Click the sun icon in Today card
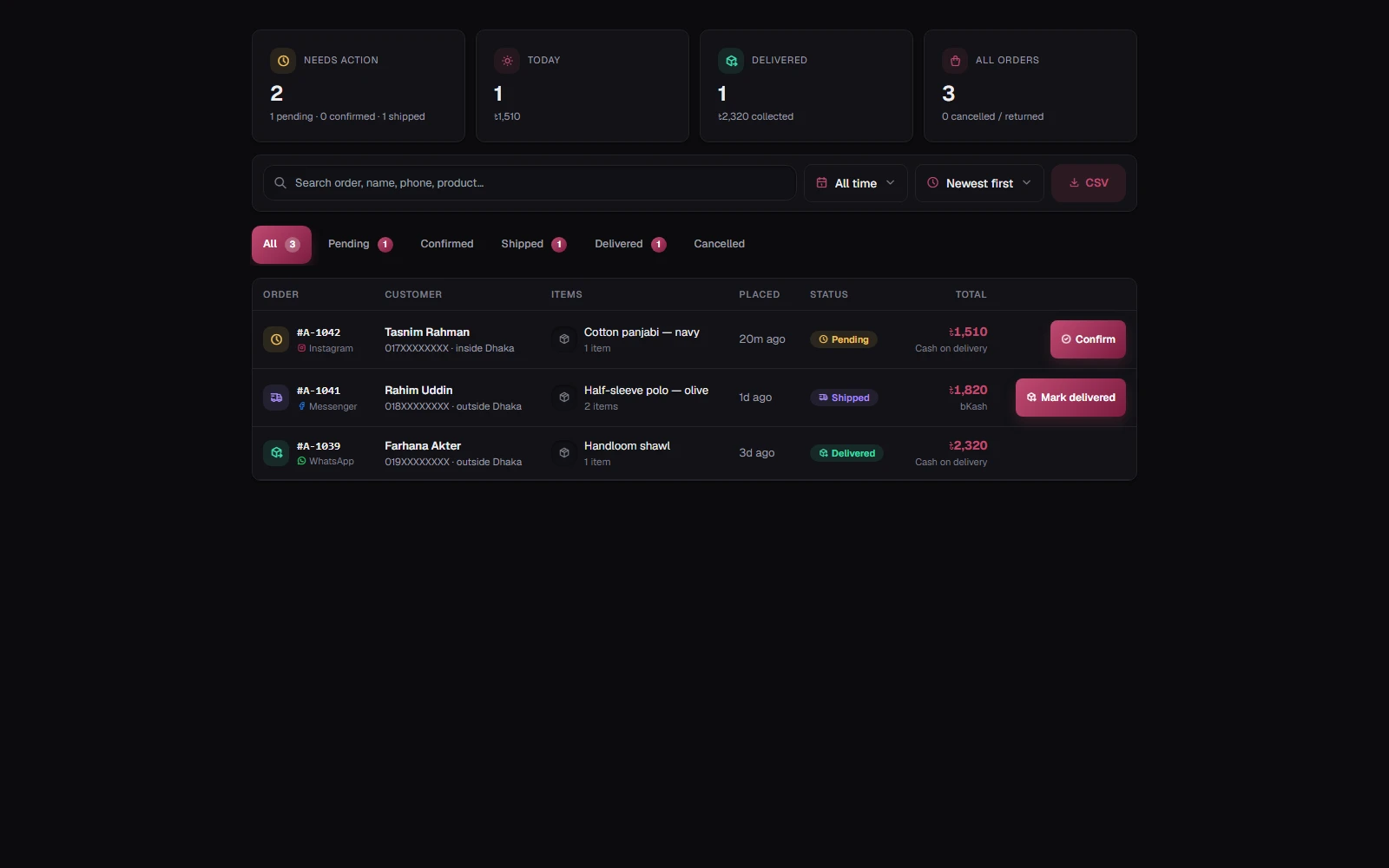1389x868 pixels. 507,61
